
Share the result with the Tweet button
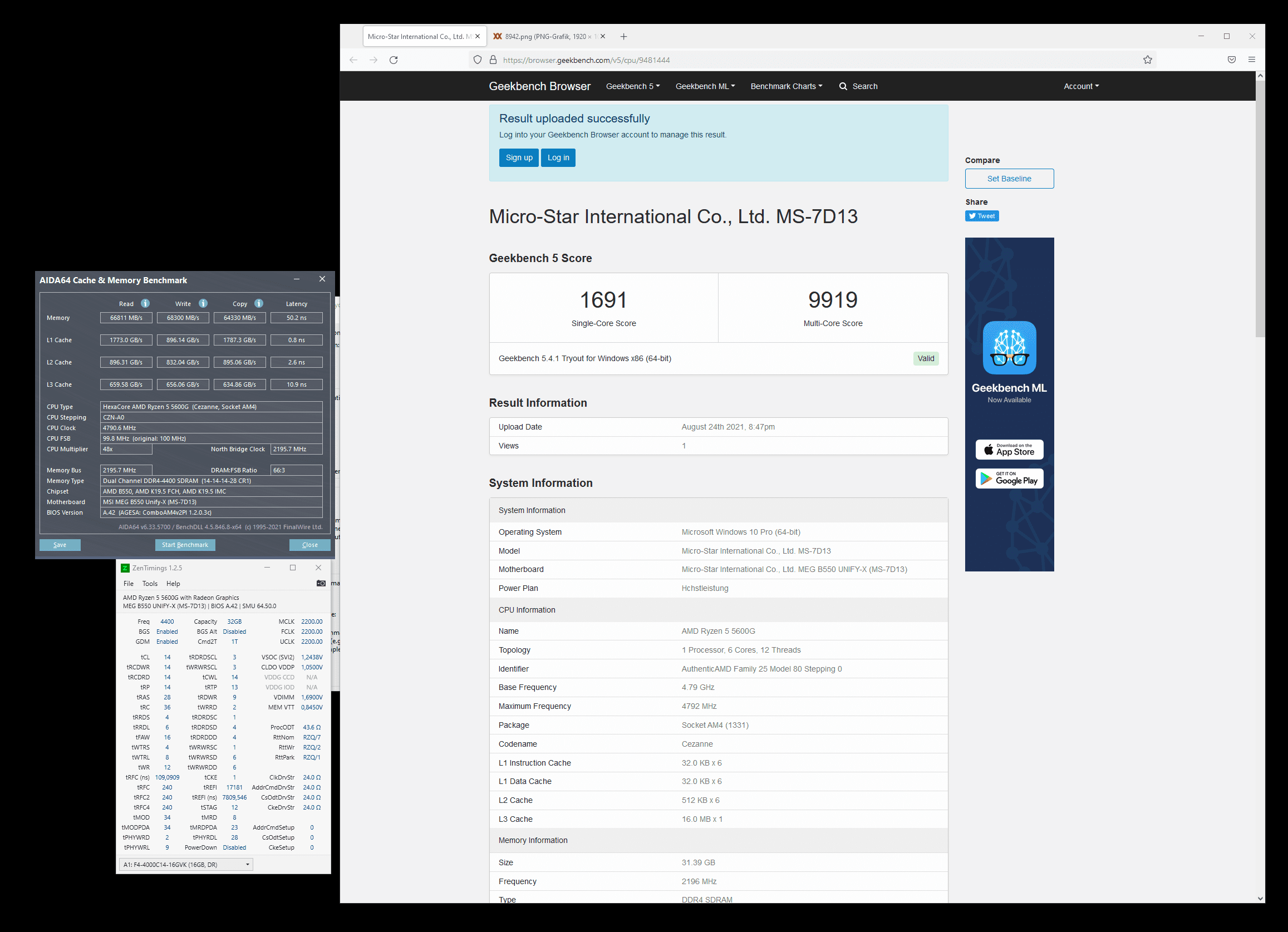[982, 216]
